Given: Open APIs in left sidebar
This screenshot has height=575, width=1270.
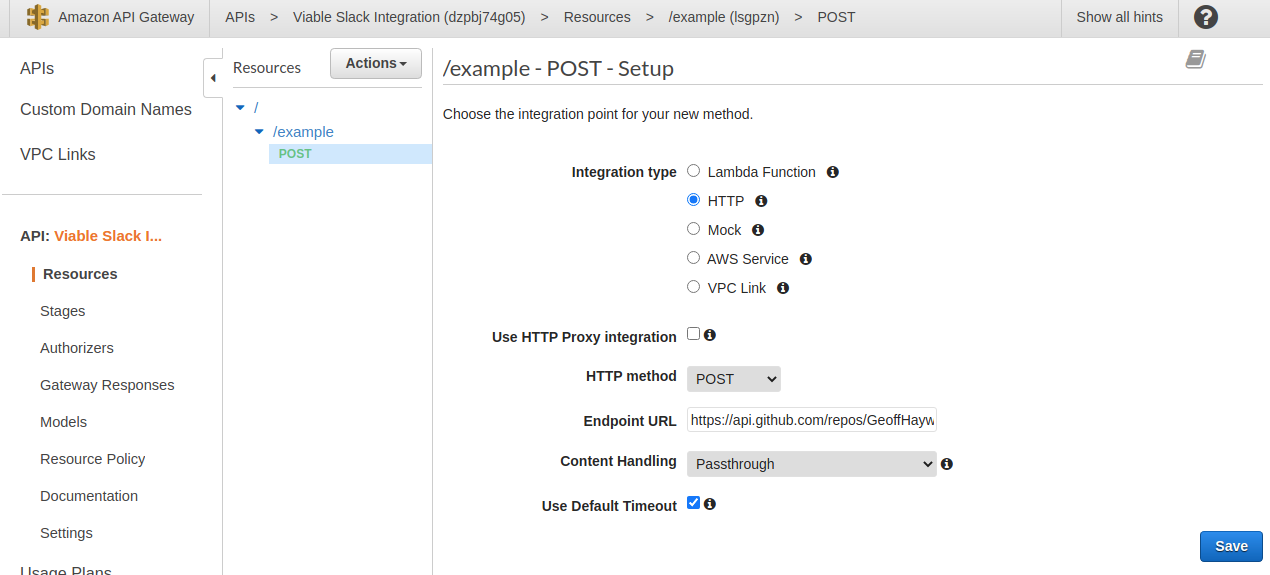Looking at the screenshot, I should (37, 69).
